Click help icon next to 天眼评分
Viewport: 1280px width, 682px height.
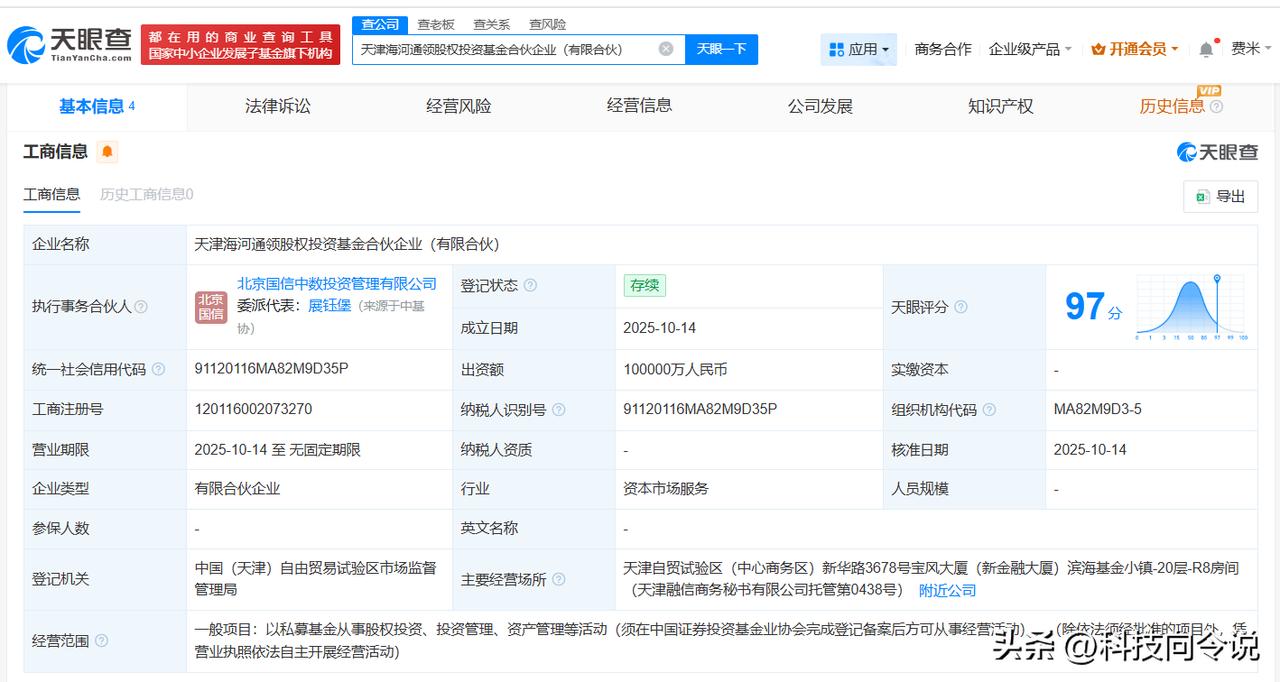pyautogui.click(x=960, y=307)
